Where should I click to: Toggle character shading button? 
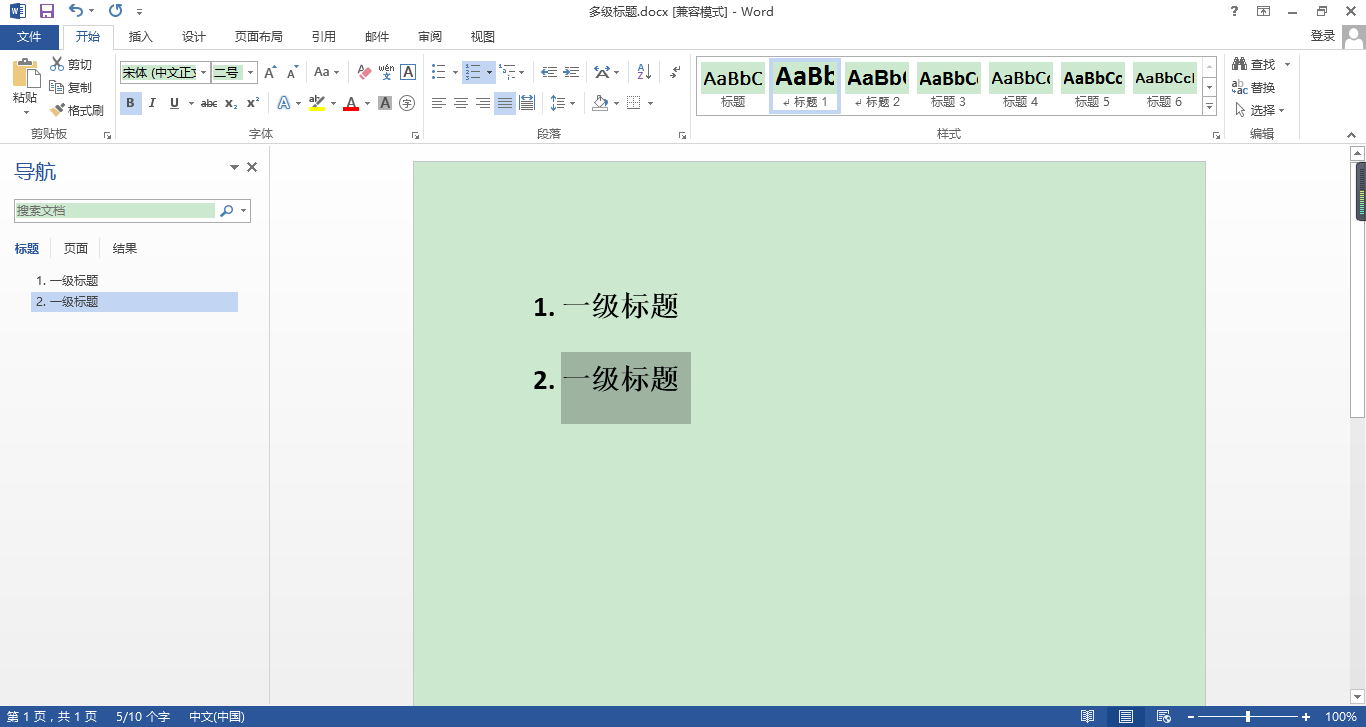pos(385,103)
